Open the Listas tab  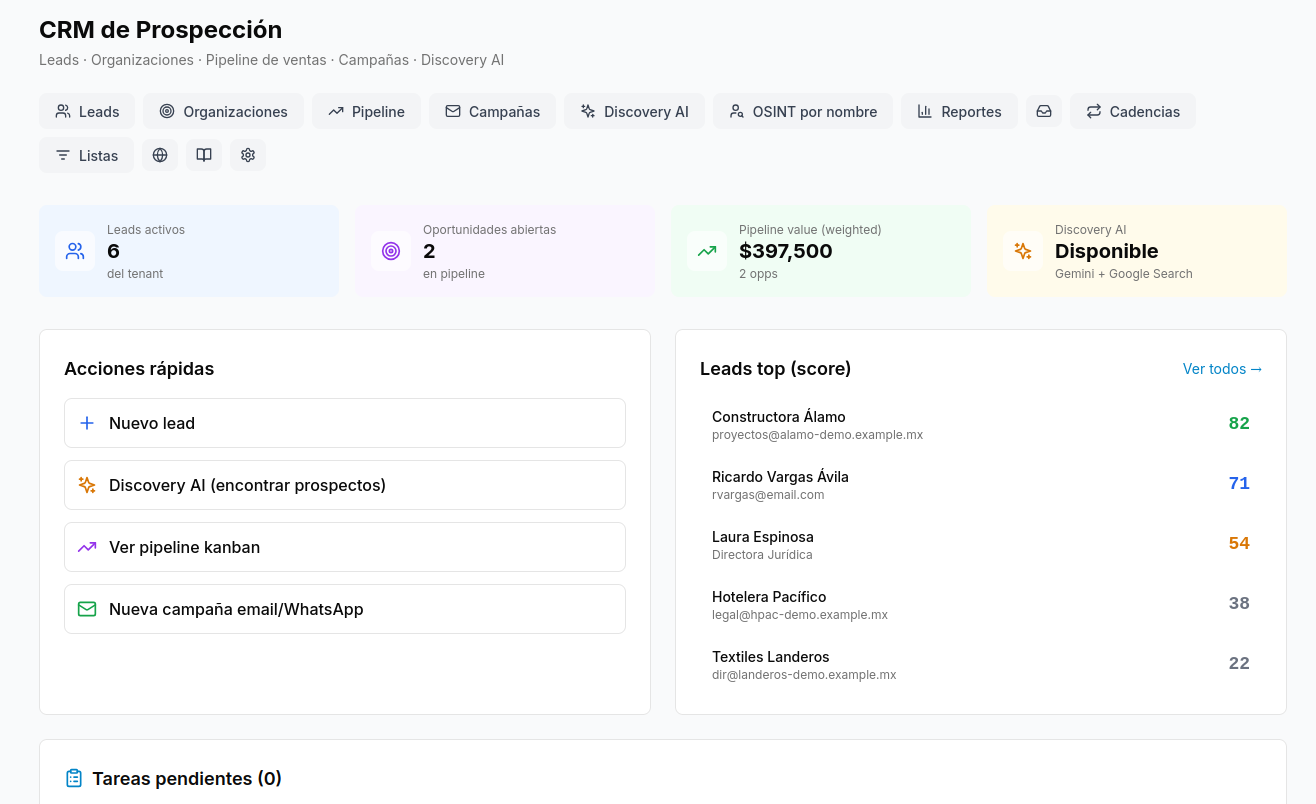(x=86, y=155)
